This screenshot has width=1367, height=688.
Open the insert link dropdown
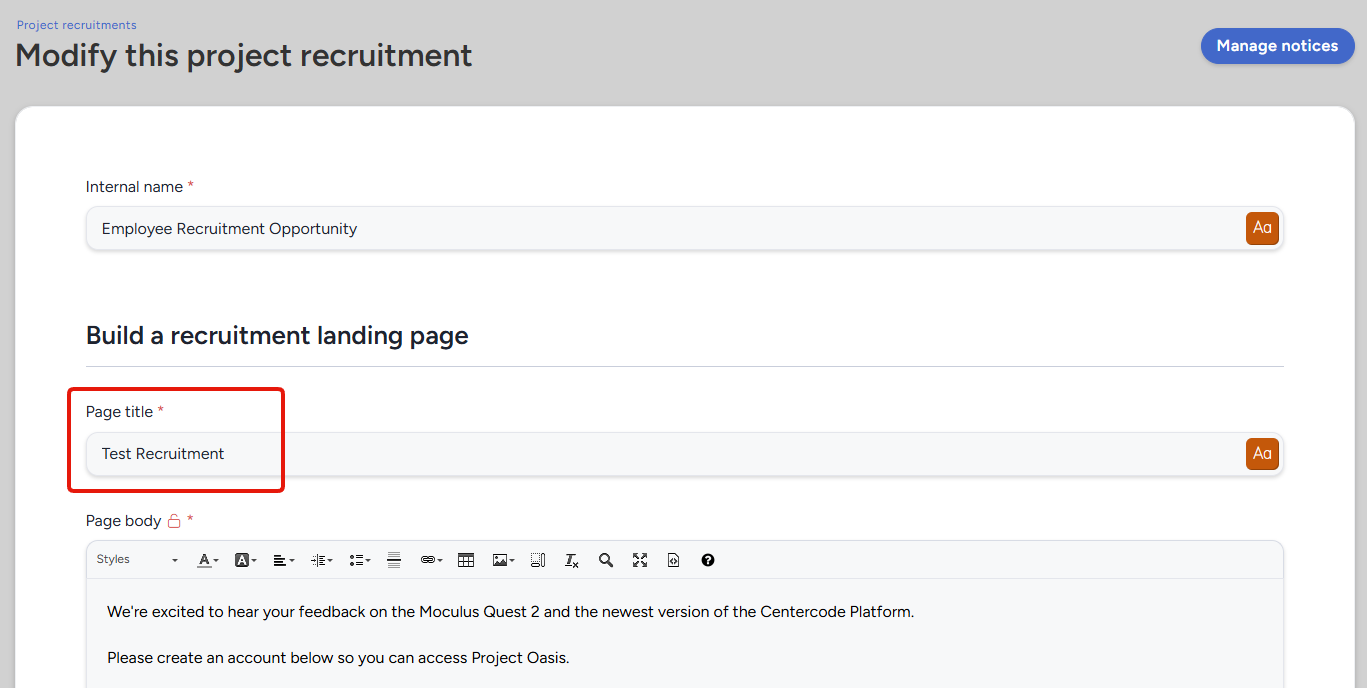[431, 560]
